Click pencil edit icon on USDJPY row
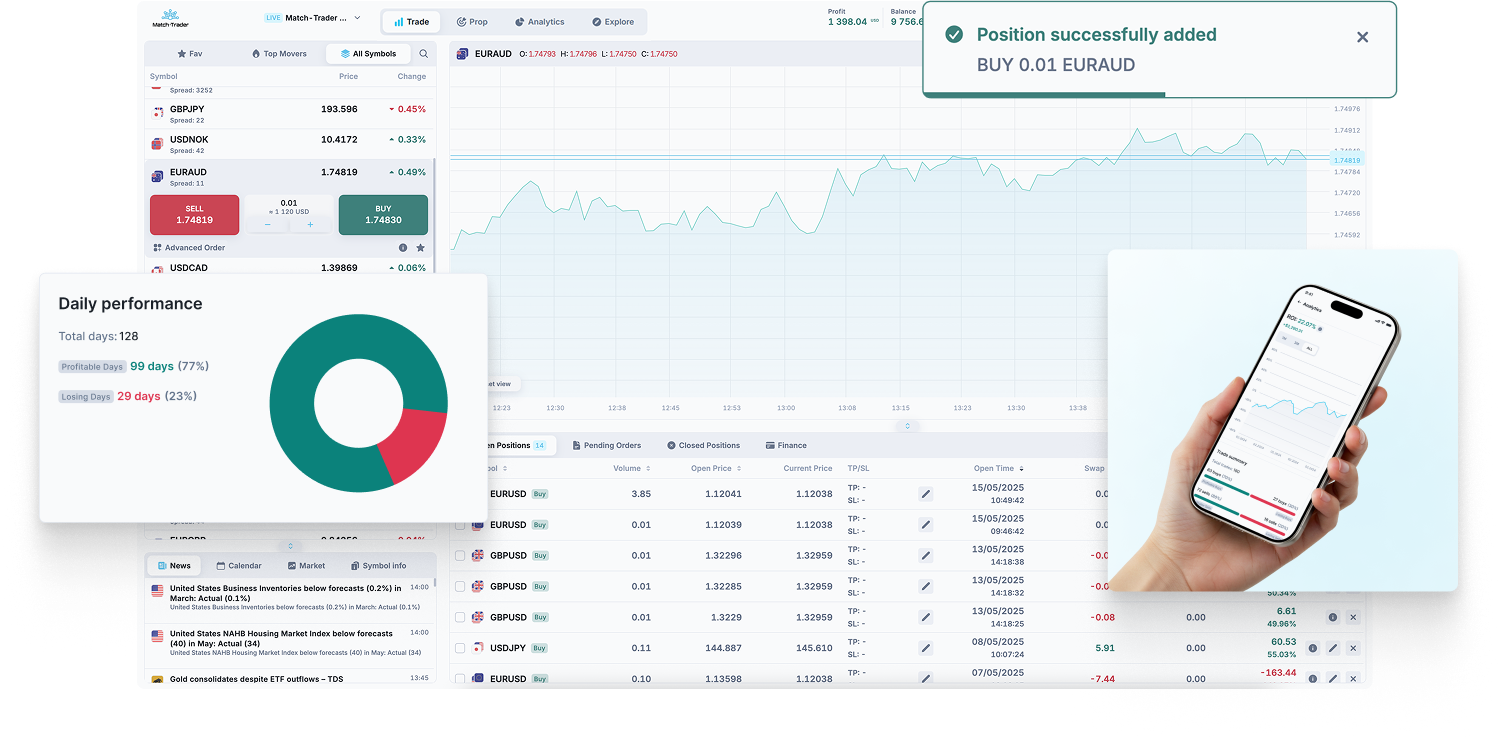This screenshot has width=1501, height=740. pos(1332,648)
